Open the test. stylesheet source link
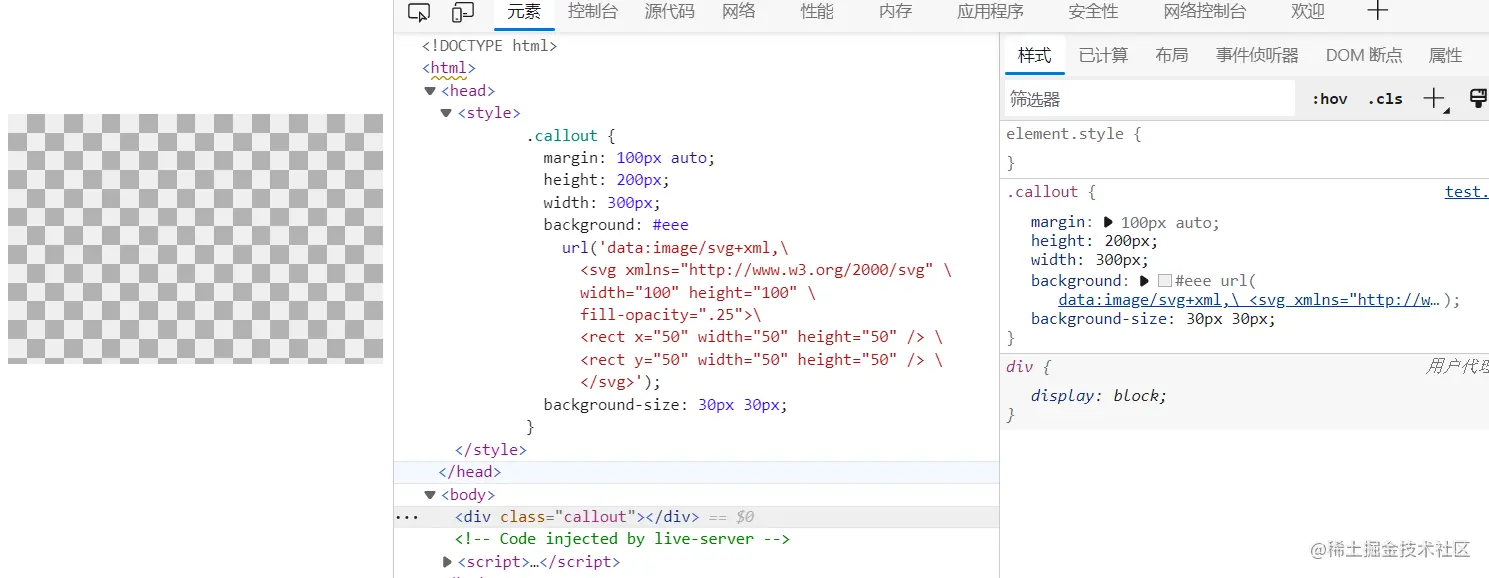 (1466, 192)
